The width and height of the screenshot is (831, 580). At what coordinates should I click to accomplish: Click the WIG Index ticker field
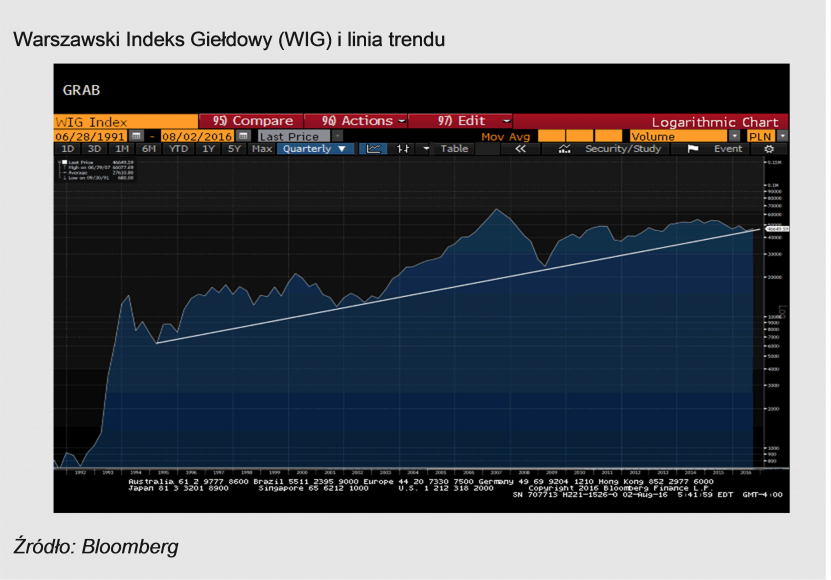point(126,122)
